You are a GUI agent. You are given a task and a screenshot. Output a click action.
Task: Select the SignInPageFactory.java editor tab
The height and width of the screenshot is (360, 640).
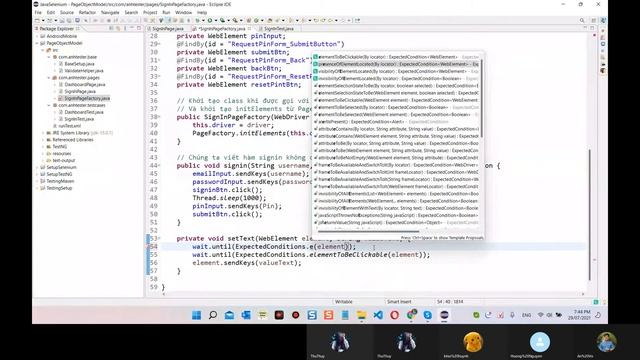coord(222,29)
